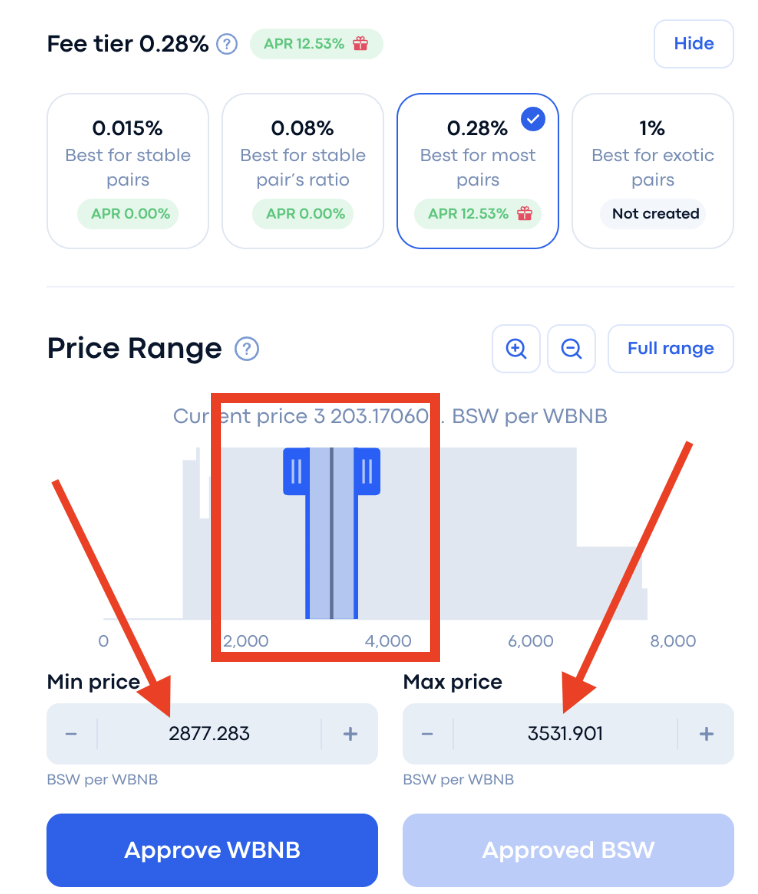The width and height of the screenshot is (758, 894).
Task: Select the 0.28% fee tier card
Action: [x=477, y=171]
